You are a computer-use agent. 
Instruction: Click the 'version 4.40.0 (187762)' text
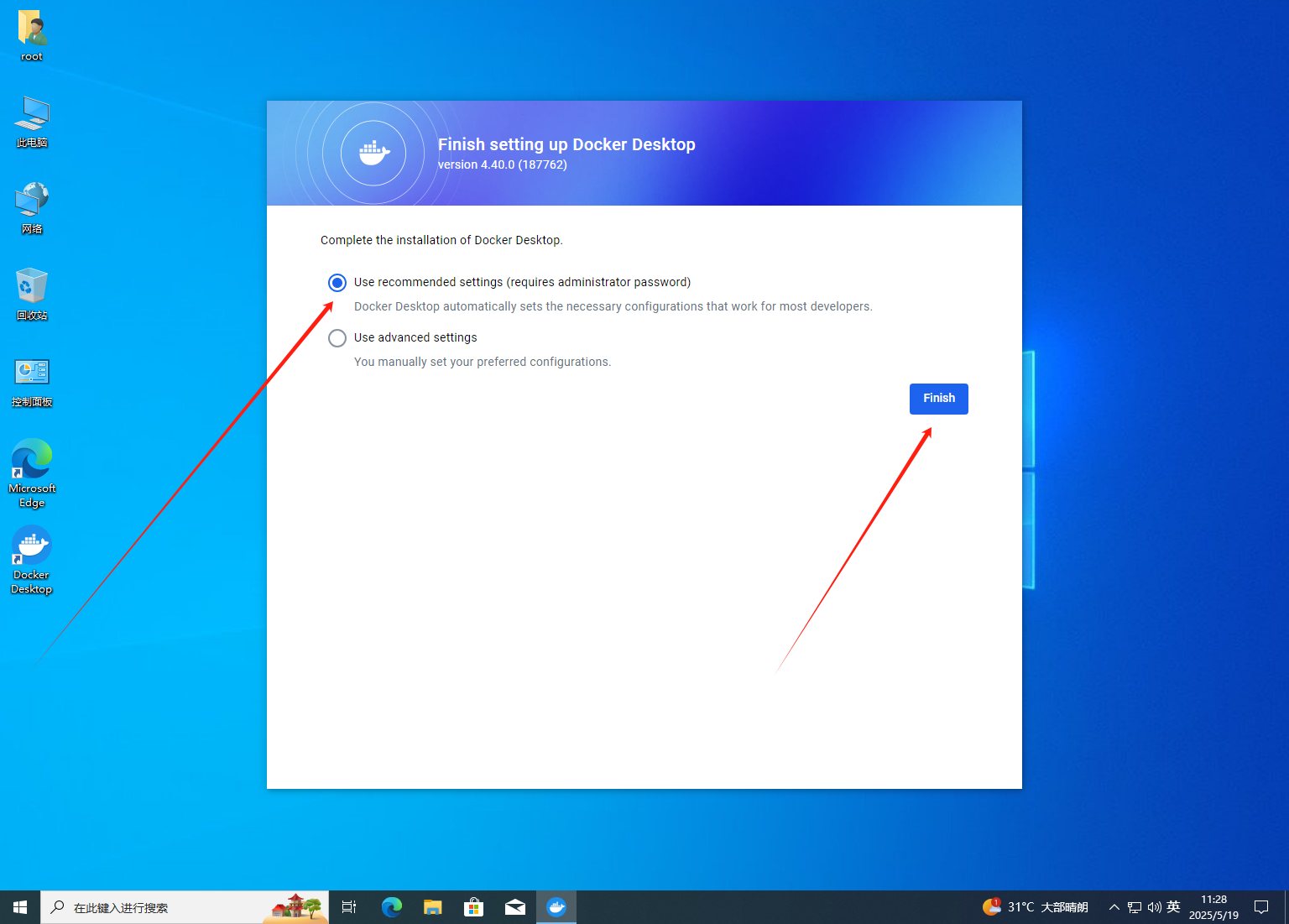(x=503, y=164)
